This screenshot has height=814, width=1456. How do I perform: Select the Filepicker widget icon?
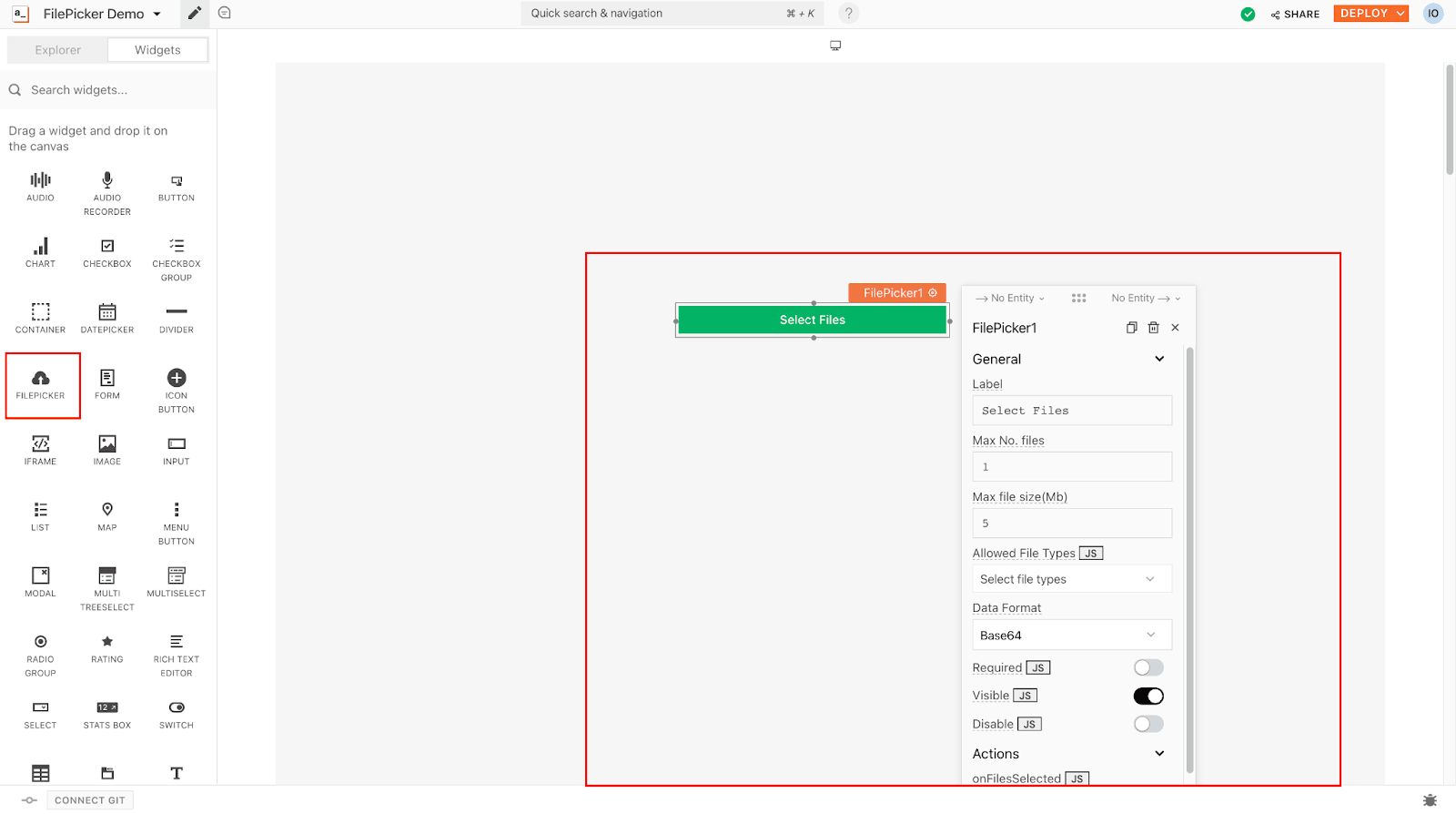41,379
